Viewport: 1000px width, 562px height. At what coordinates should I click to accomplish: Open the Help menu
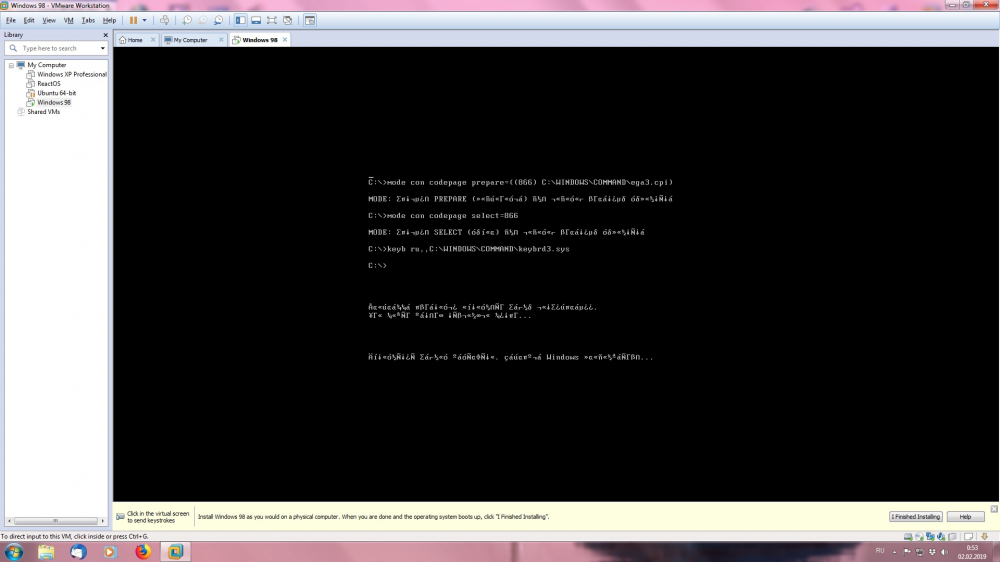coord(109,20)
